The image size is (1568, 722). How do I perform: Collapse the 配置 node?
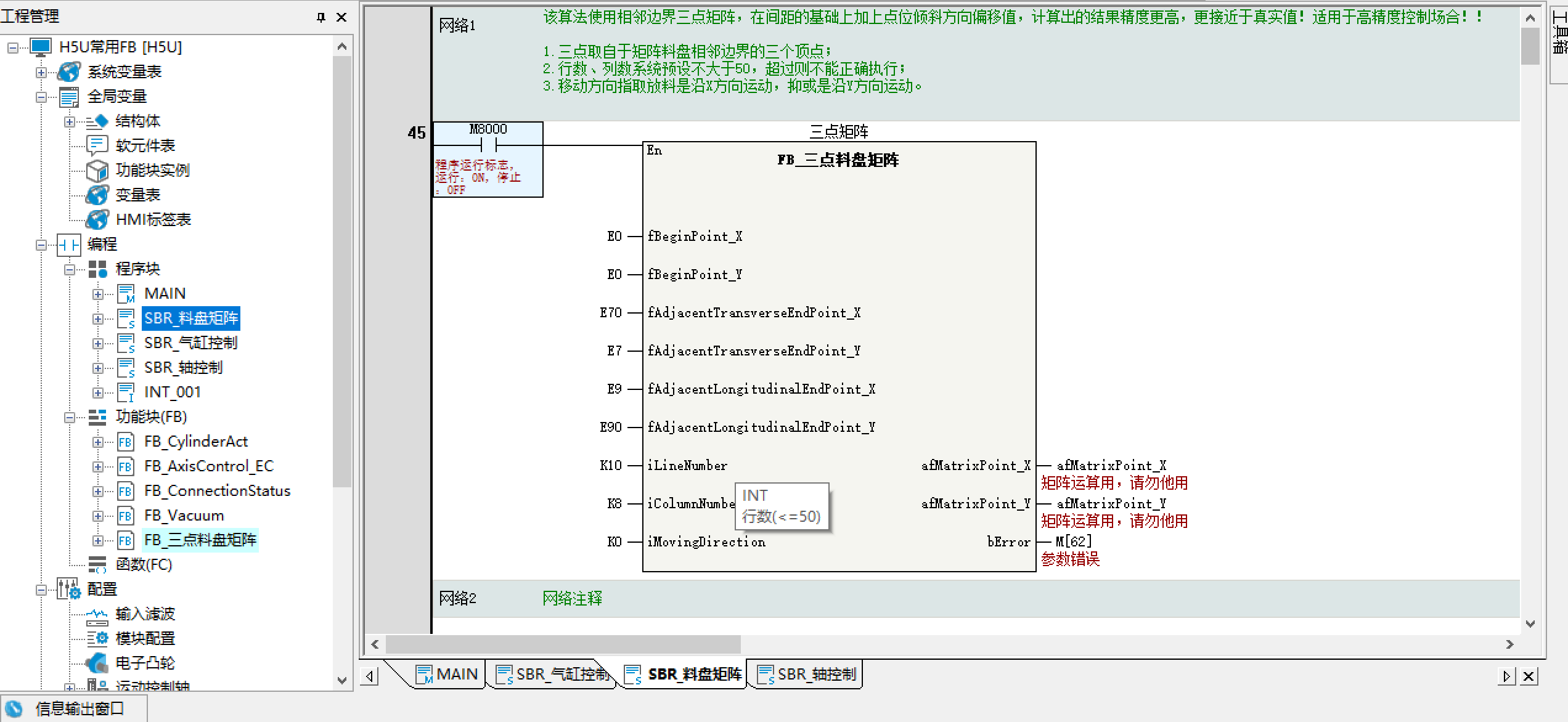tap(41, 590)
